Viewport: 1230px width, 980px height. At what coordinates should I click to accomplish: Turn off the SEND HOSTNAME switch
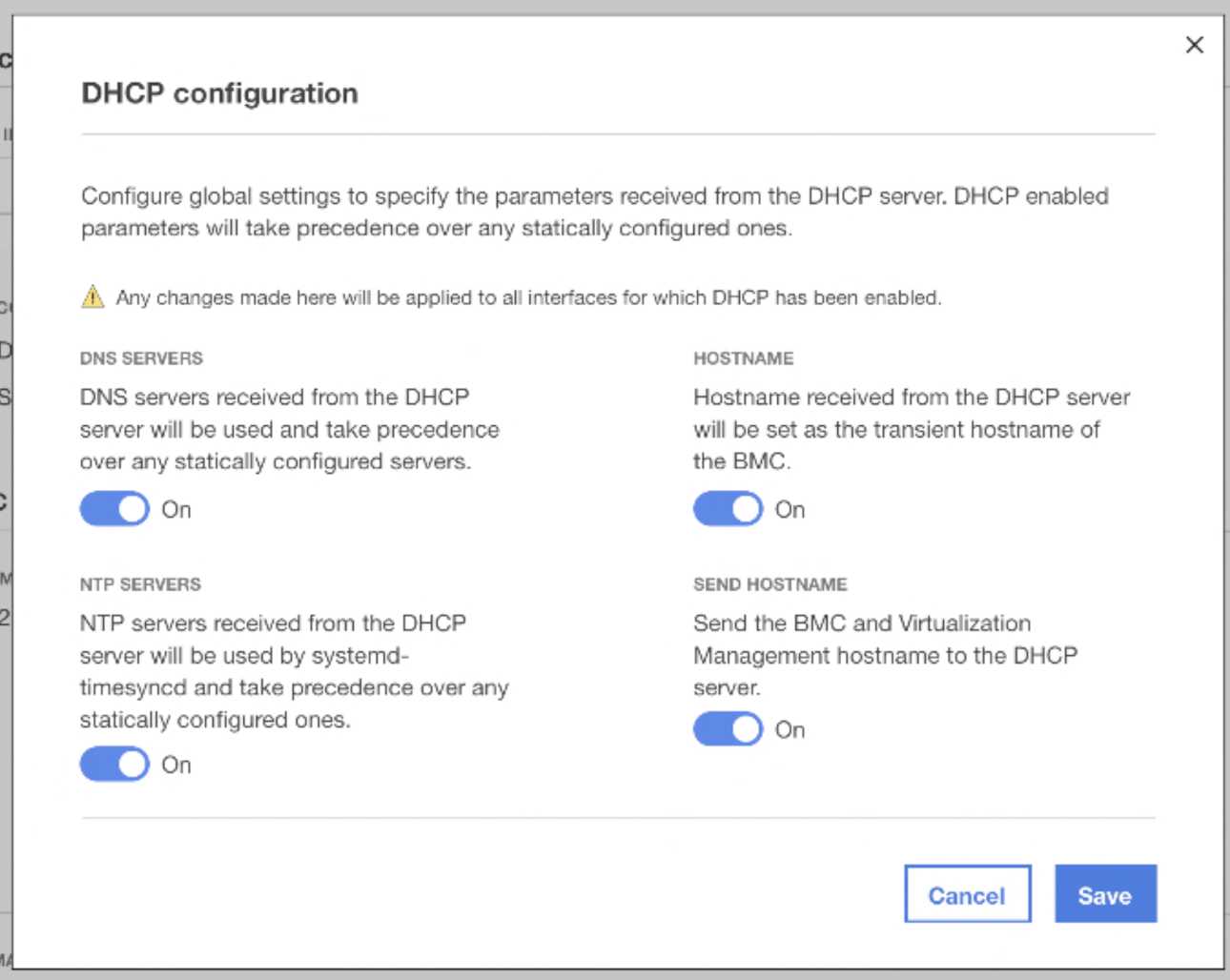click(728, 728)
